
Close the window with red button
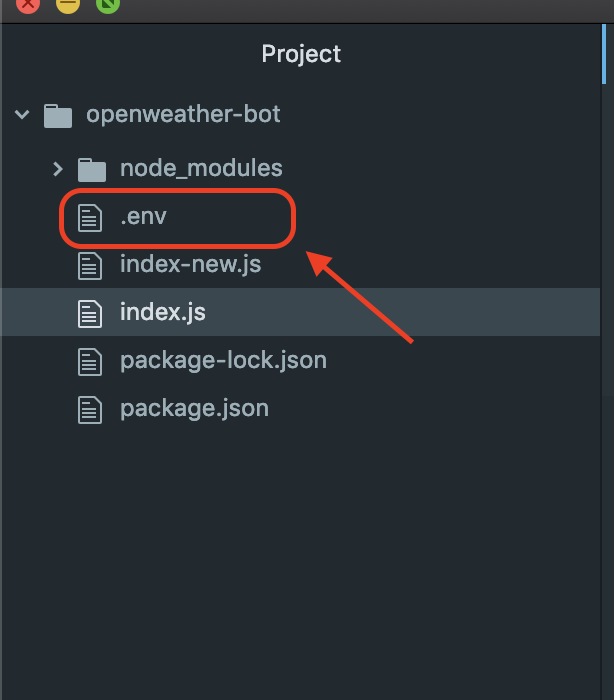pyautogui.click(x=28, y=4)
